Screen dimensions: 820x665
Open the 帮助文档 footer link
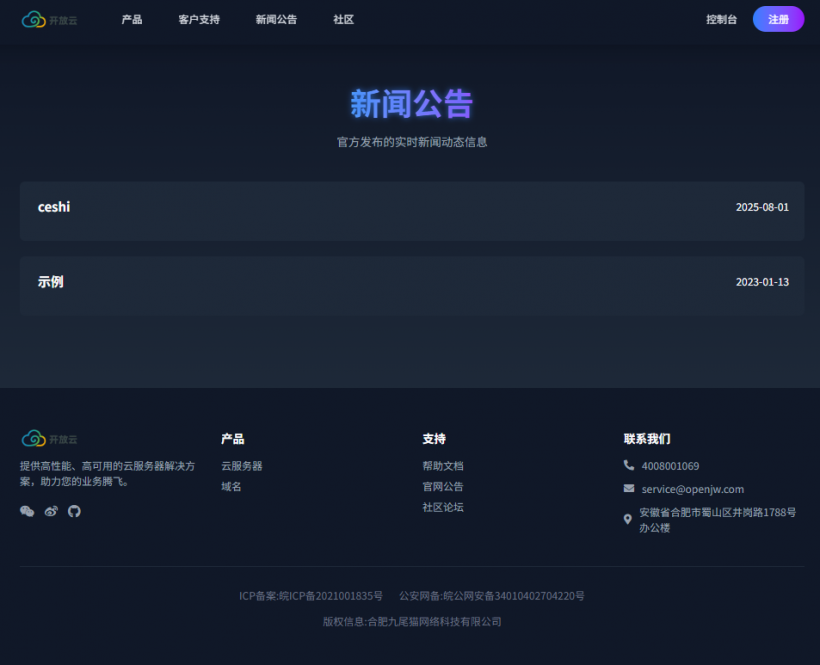click(443, 466)
